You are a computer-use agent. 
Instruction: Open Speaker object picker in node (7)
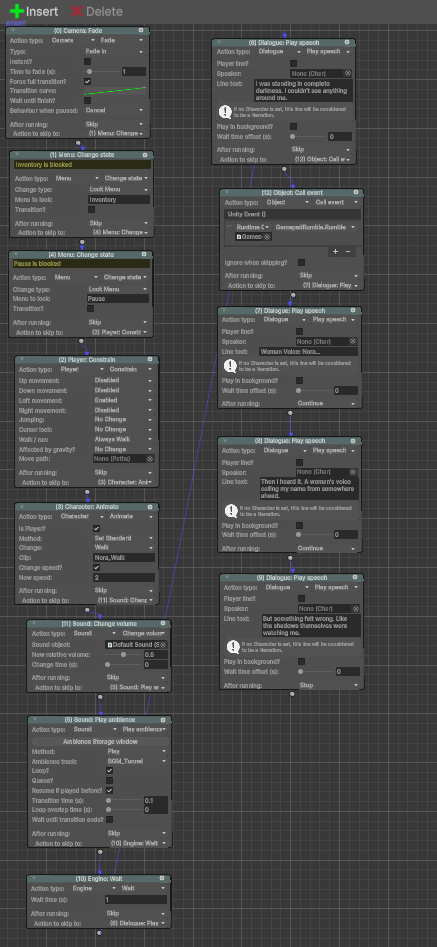click(354, 341)
